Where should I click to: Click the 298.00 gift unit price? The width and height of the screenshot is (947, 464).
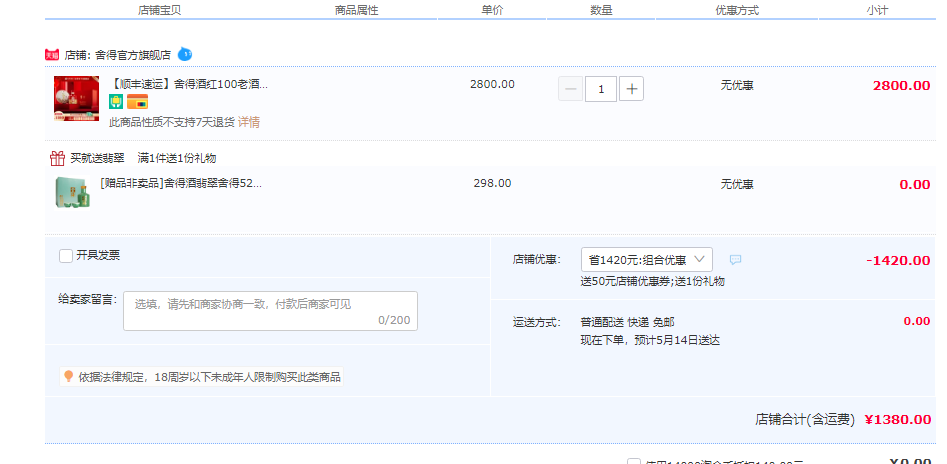[x=492, y=183]
